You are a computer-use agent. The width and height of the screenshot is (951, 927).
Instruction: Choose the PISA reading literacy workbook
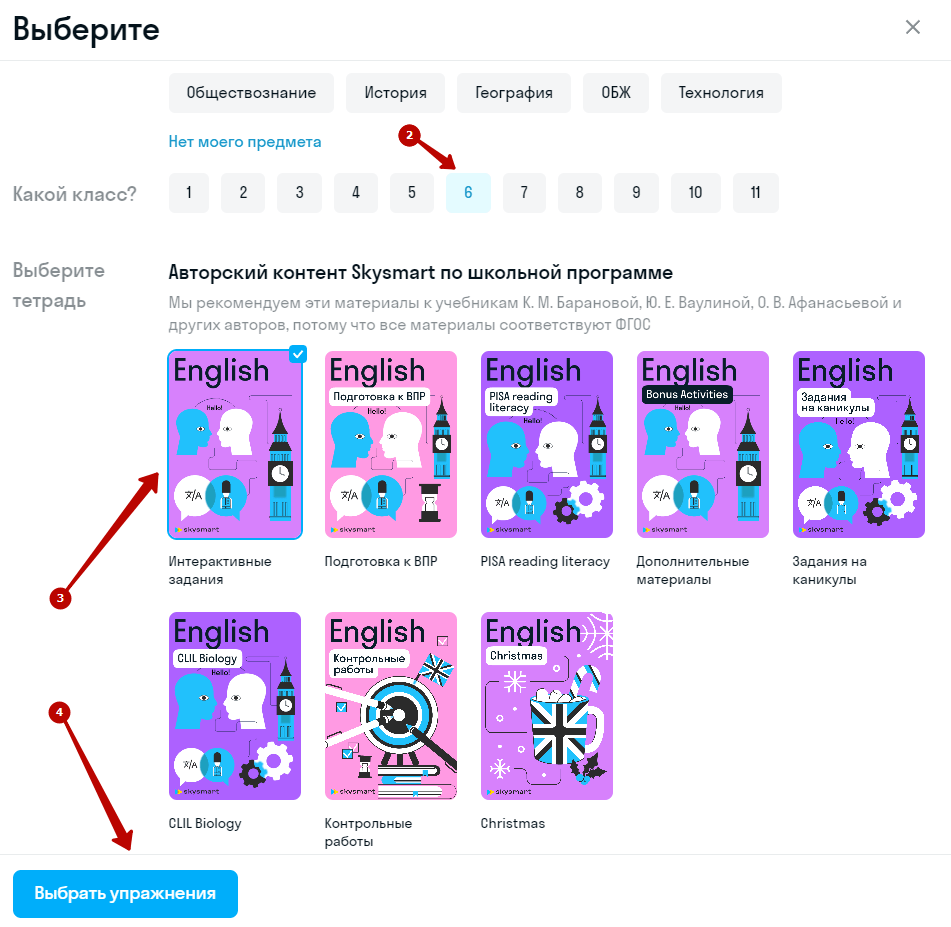coord(547,445)
